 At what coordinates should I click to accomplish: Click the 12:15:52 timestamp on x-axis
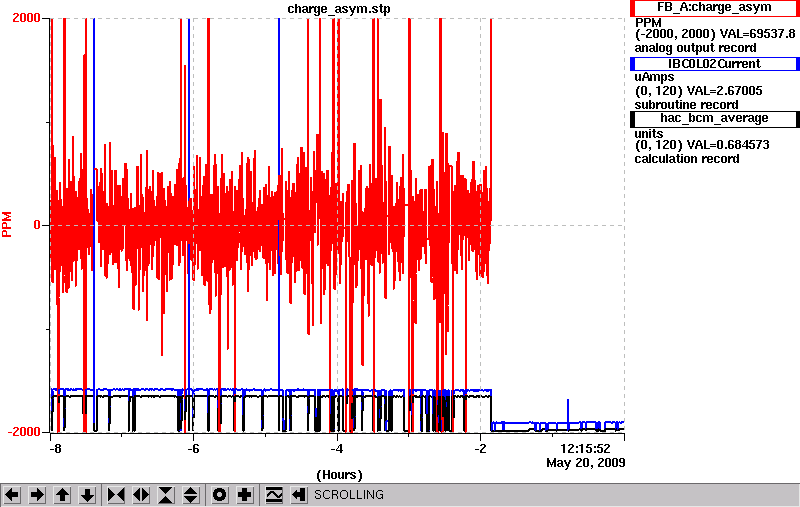585,449
